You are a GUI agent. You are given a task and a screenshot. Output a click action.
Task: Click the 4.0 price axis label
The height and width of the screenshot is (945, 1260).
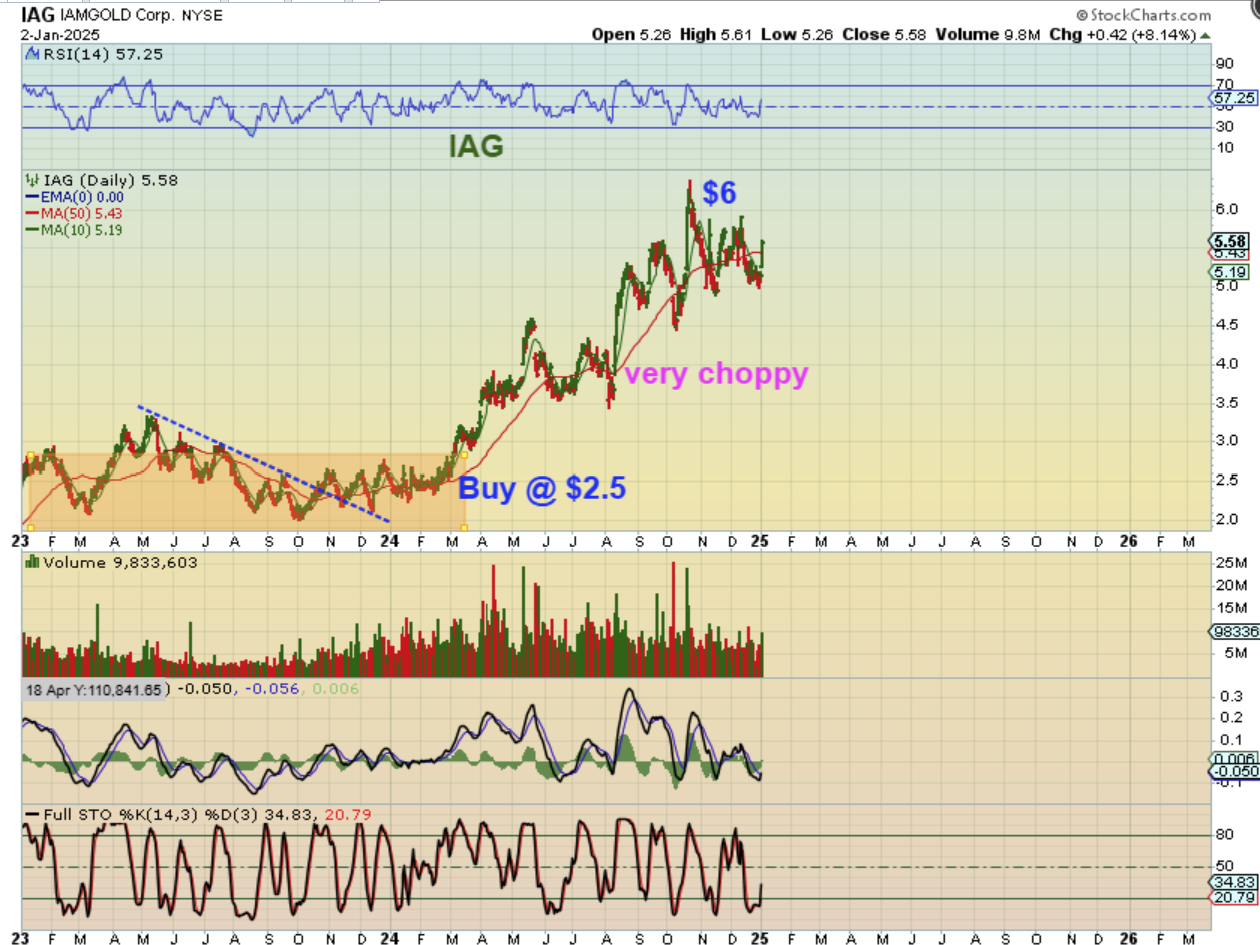(1226, 364)
